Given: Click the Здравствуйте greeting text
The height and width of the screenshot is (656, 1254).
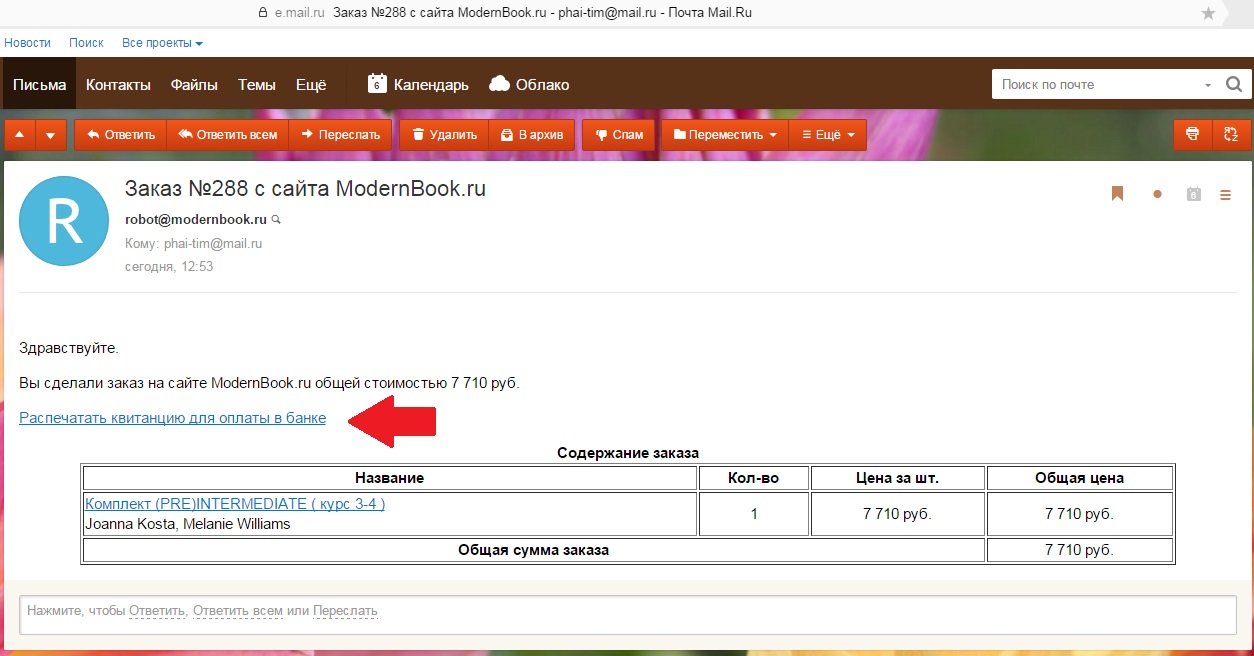Looking at the screenshot, I should click(69, 348).
